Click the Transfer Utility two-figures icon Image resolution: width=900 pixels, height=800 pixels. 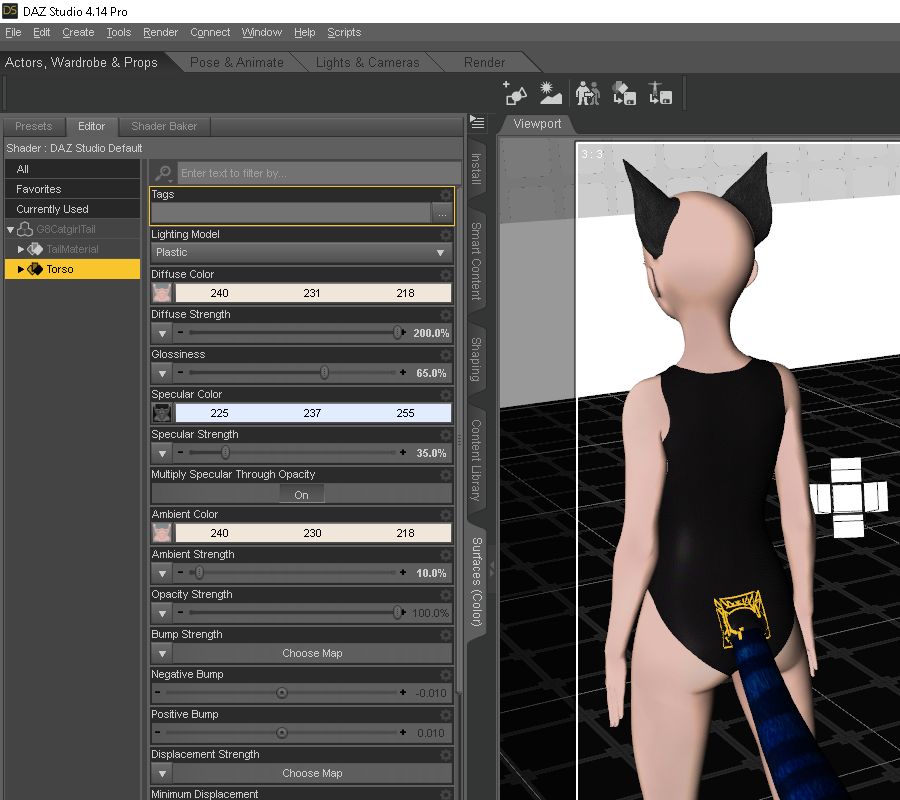[587, 93]
